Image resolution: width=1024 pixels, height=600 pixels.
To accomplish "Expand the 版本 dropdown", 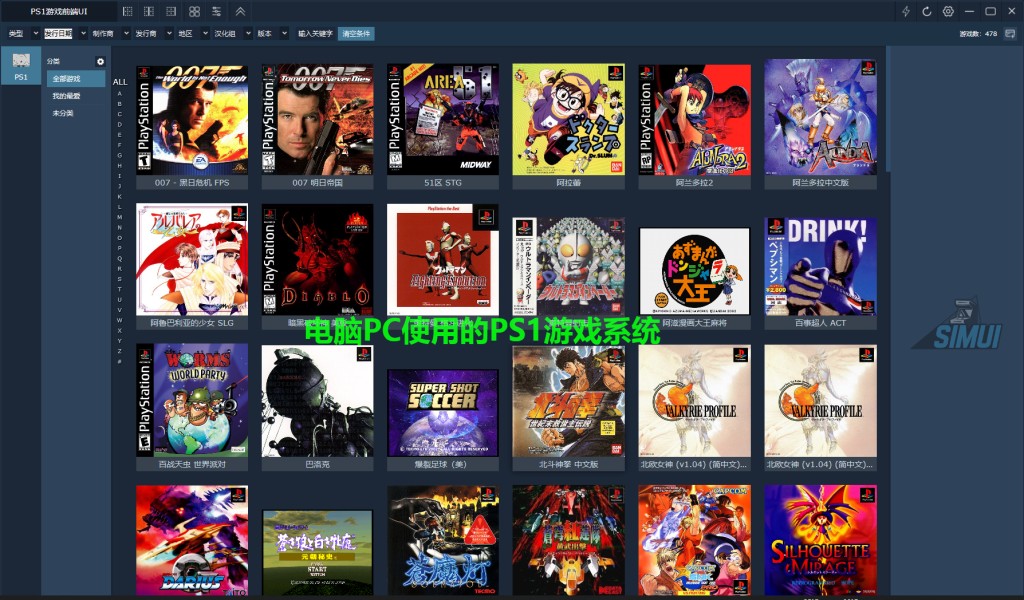I will coord(284,33).
